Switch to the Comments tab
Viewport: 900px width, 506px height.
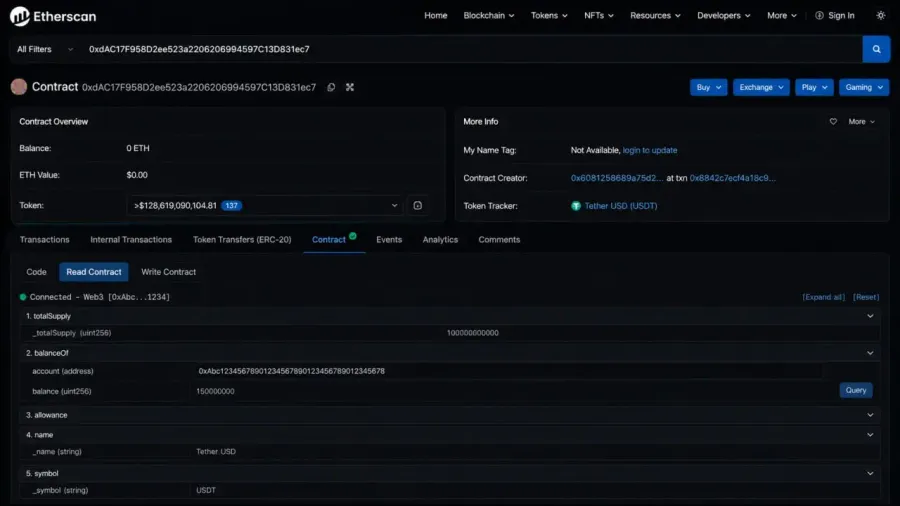coord(499,240)
